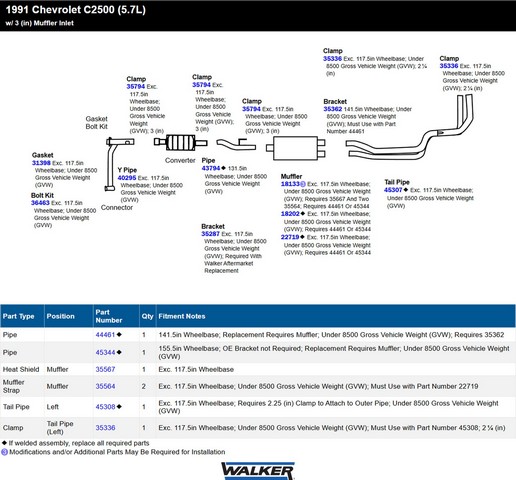The height and width of the screenshot is (480, 516).
Task: Open tail pipe part number 45307
Action: pyautogui.click(x=393, y=190)
